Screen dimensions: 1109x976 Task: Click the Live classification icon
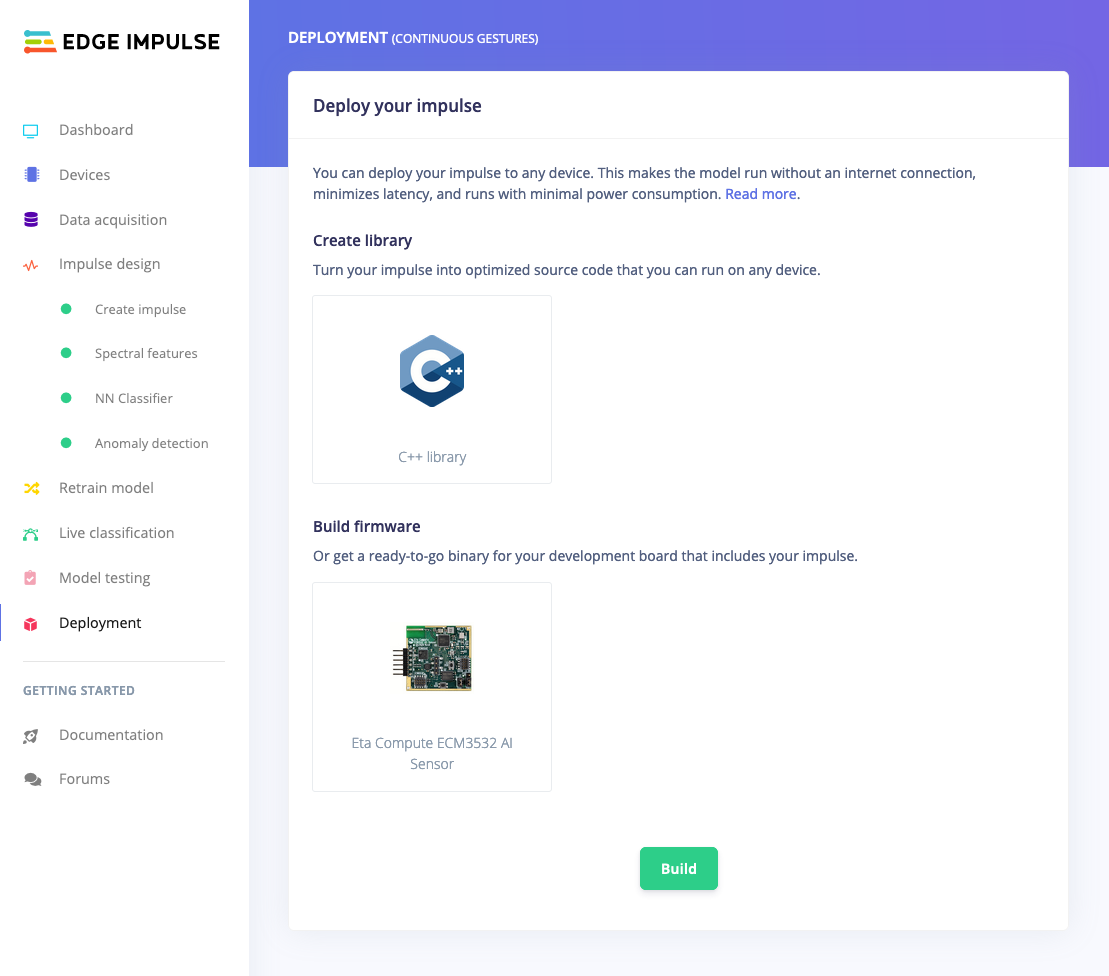30,534
